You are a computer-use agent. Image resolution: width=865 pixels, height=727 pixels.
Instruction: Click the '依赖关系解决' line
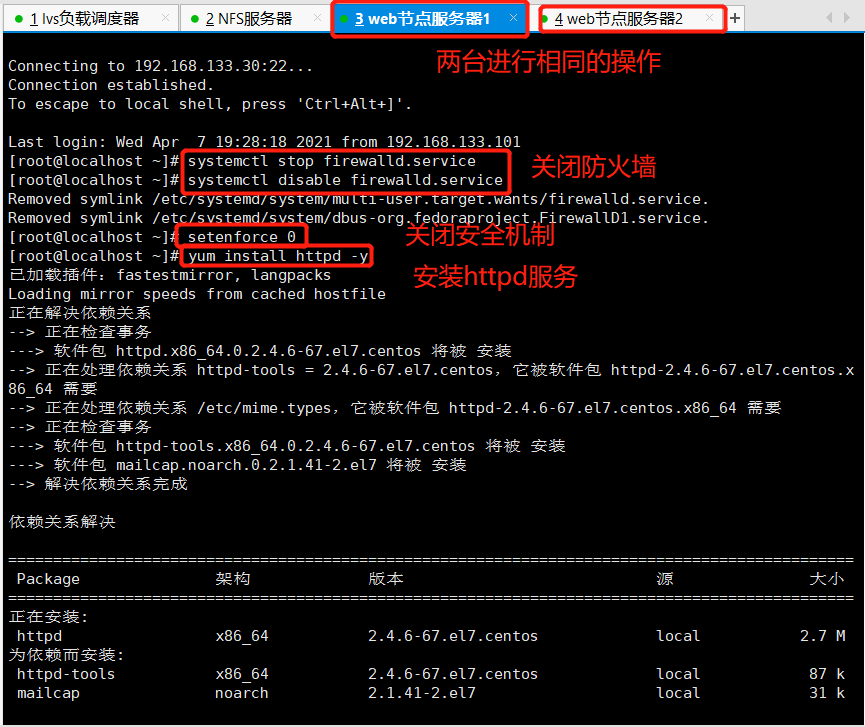coord(62,522)
